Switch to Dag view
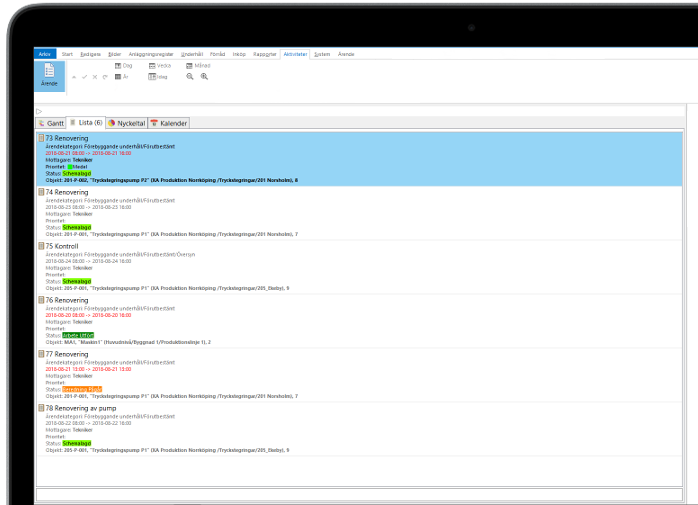698x505 pixels. click(x=123, y=65)
